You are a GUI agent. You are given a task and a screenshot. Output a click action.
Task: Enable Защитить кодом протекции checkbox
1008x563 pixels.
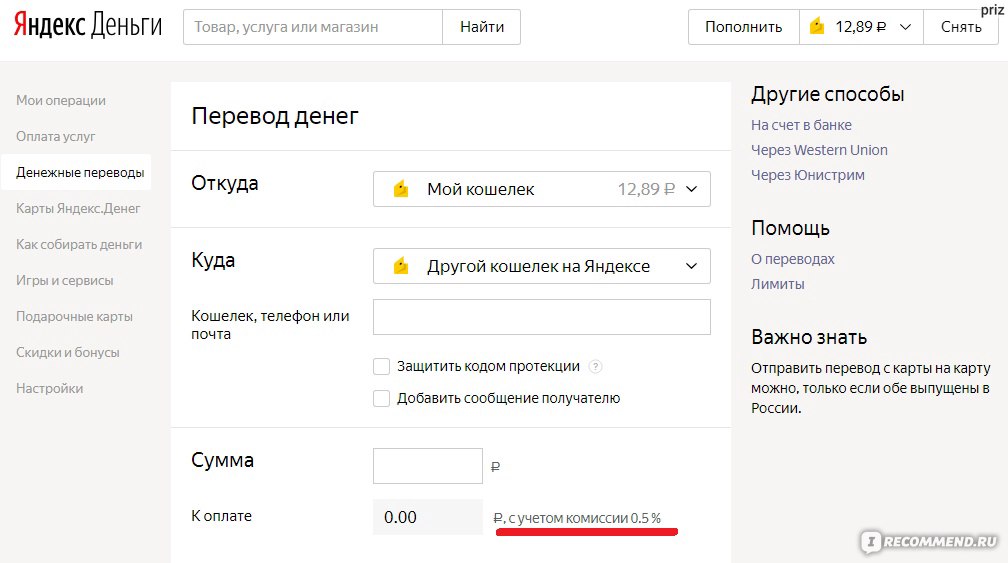pos(381,366)
